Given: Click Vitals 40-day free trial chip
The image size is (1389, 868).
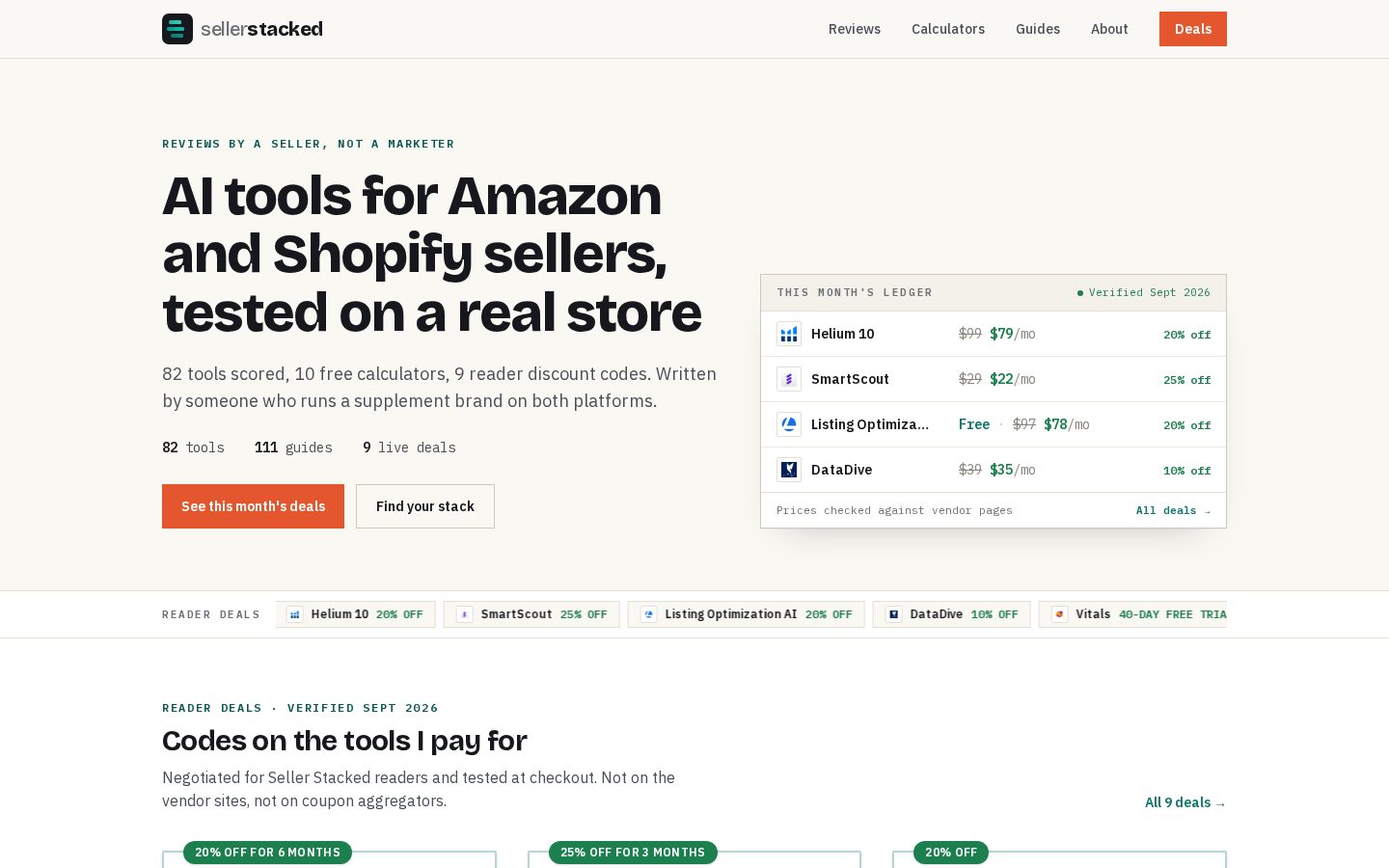Looking at the screenshot, I should pyautogui.click(x=1133, y=614).
